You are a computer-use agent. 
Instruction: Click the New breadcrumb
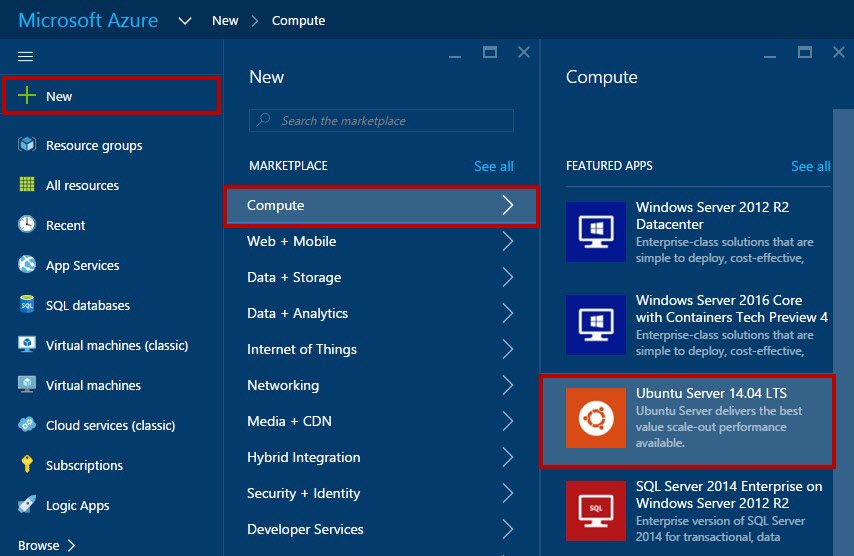click(x=225, y=21)
